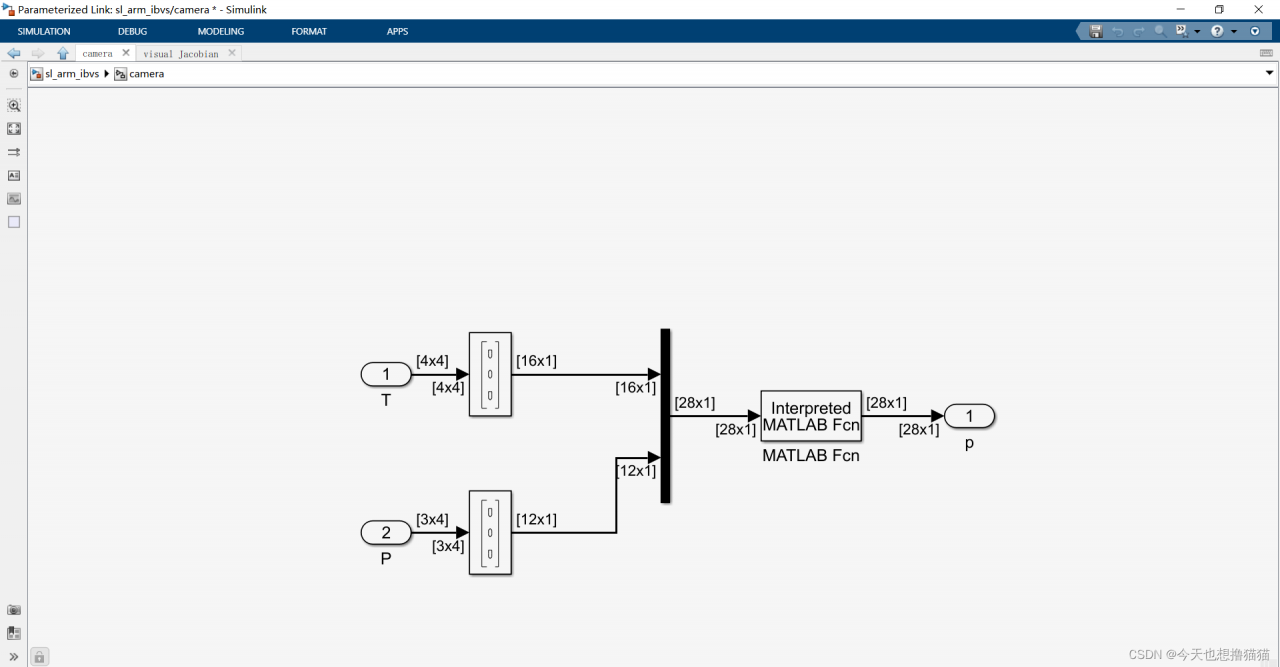Navigate back with the blue left arrow

[x=13, y=53]
